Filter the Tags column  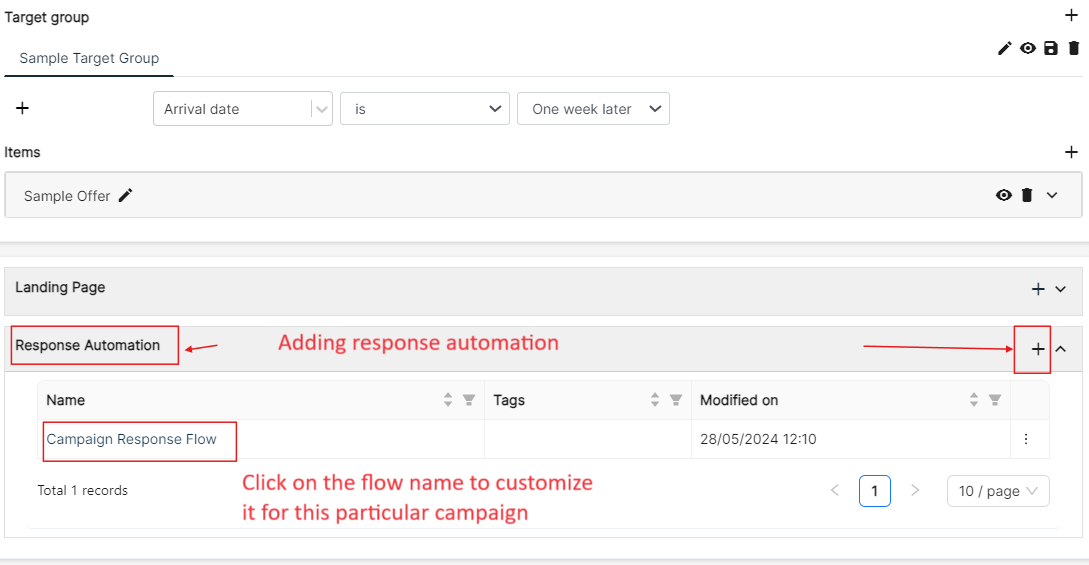pos(676,400)
